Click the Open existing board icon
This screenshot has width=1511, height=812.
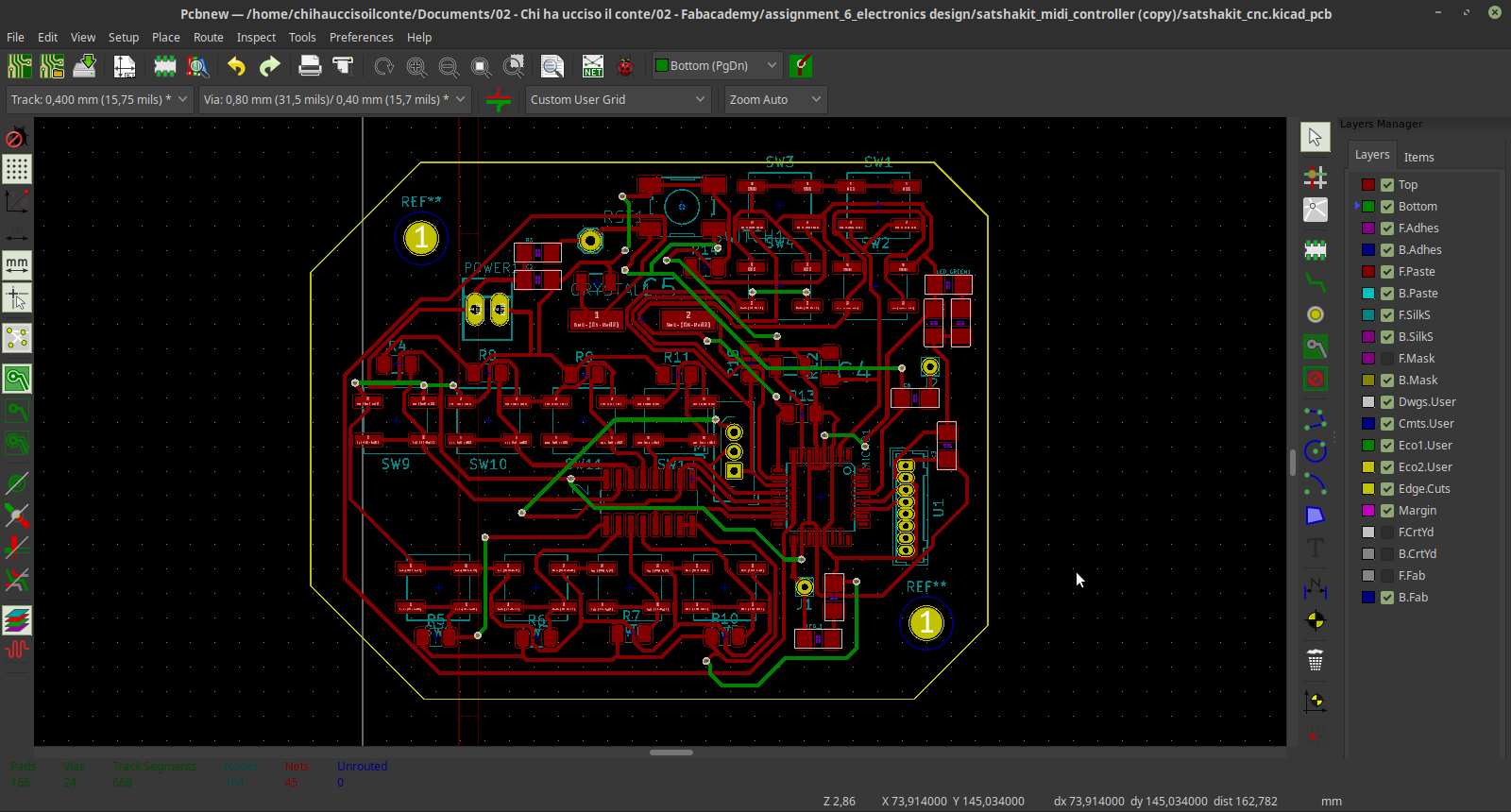(52, 66)
